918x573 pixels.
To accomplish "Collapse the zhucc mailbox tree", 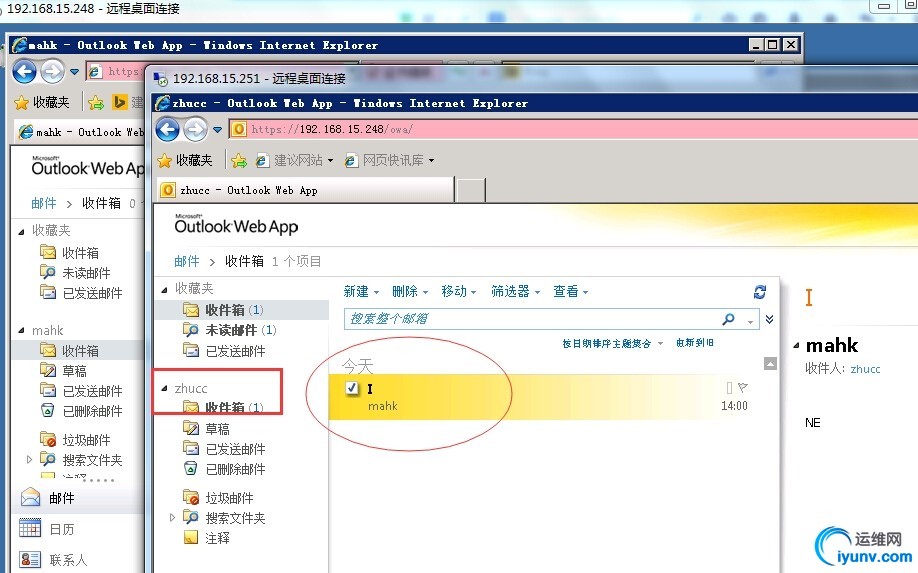I will pyautogui.click(x=165, y=388).
